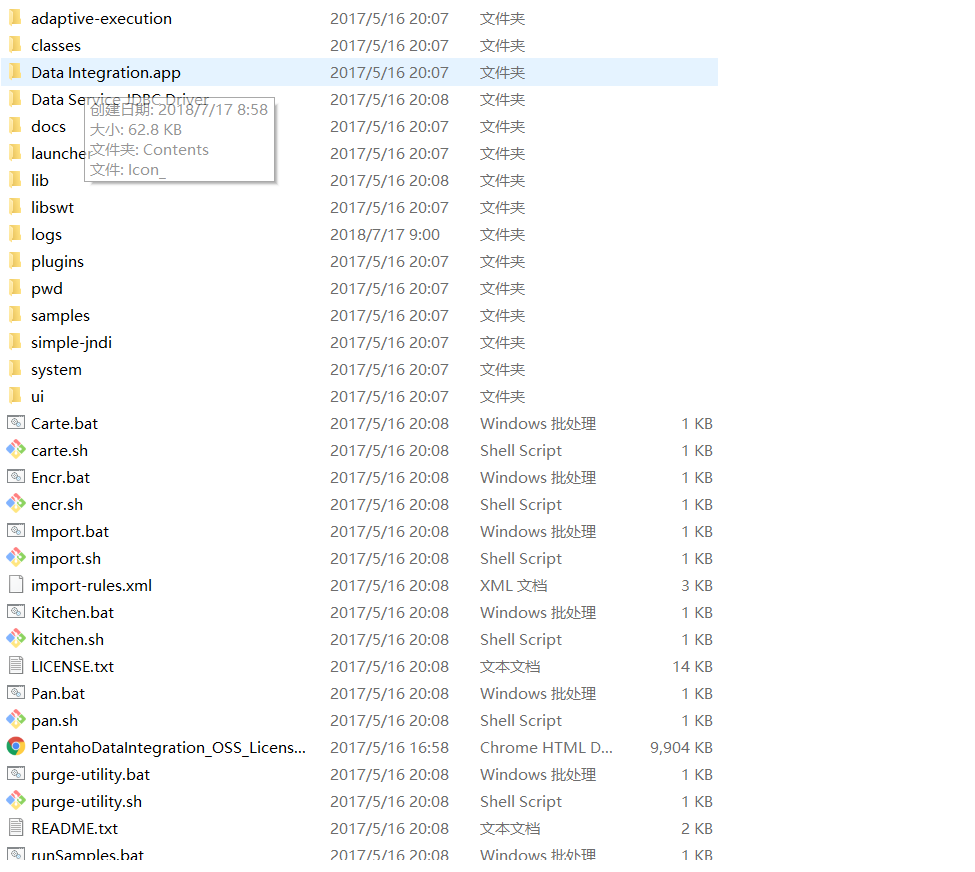This screenshot has height=872, width=975.
Task: Click the Import.bat batch file icon
Action: coord(16,531)
